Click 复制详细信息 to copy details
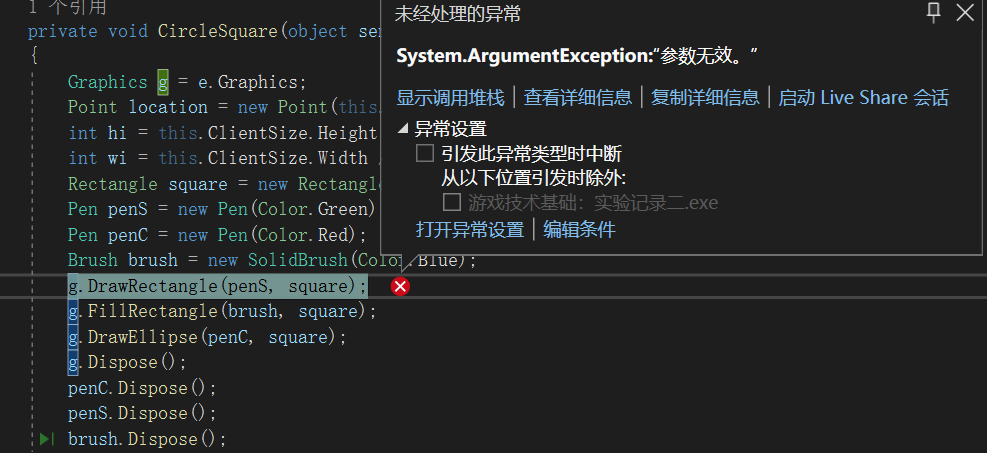The height and width of the screenshot is (453, 987). pos(705,98)
